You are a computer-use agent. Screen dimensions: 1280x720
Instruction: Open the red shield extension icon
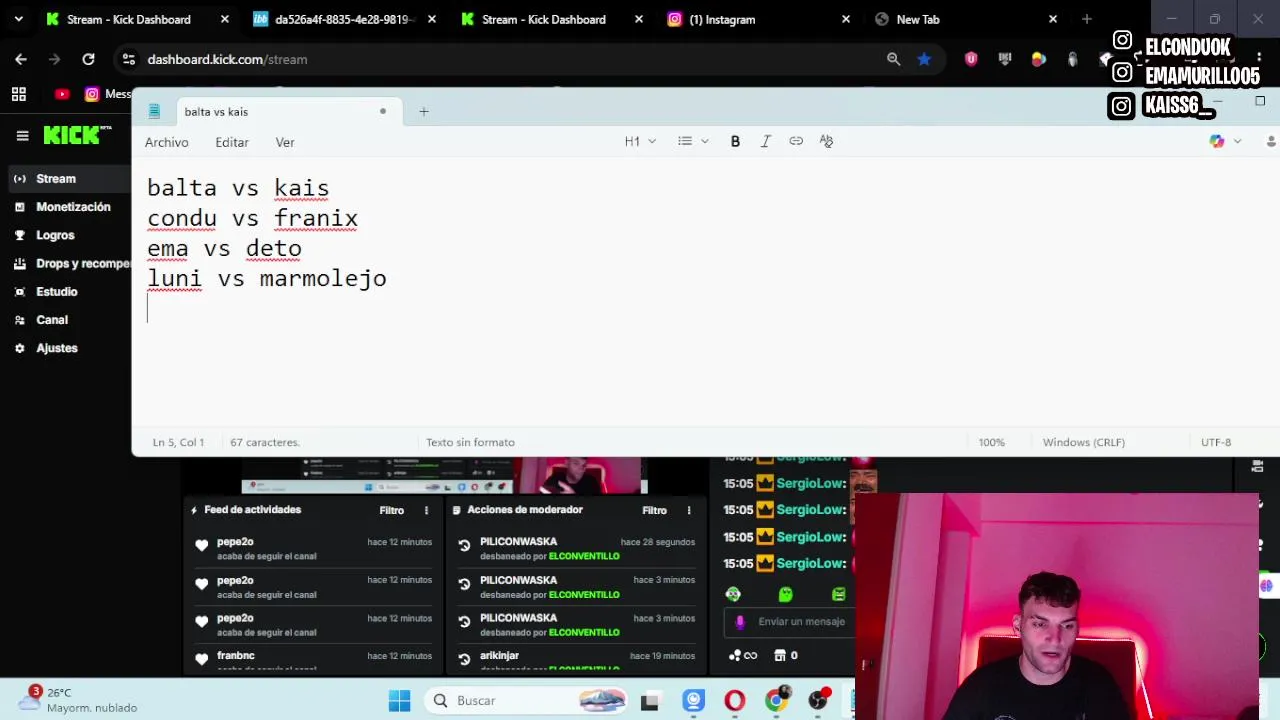tap(970, 59)
